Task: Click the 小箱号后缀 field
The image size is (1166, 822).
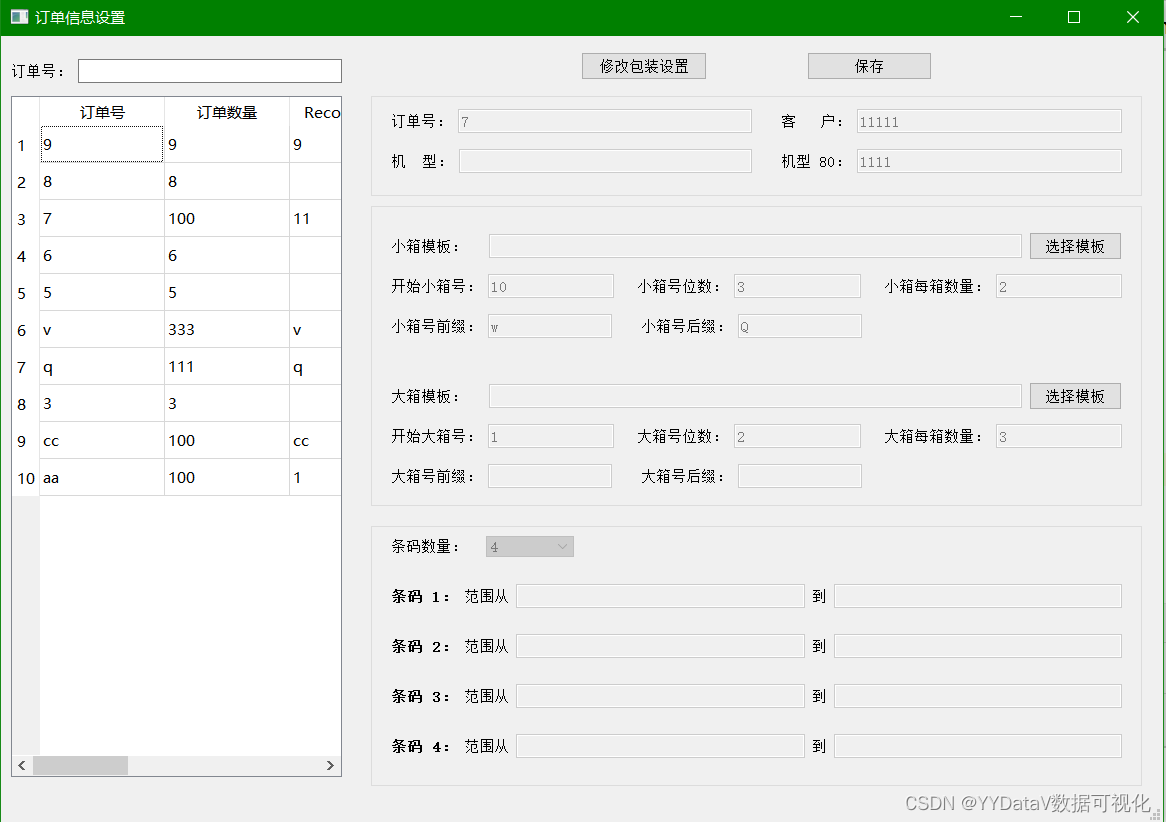Action: pyautogui.click(x=799, y=327)
